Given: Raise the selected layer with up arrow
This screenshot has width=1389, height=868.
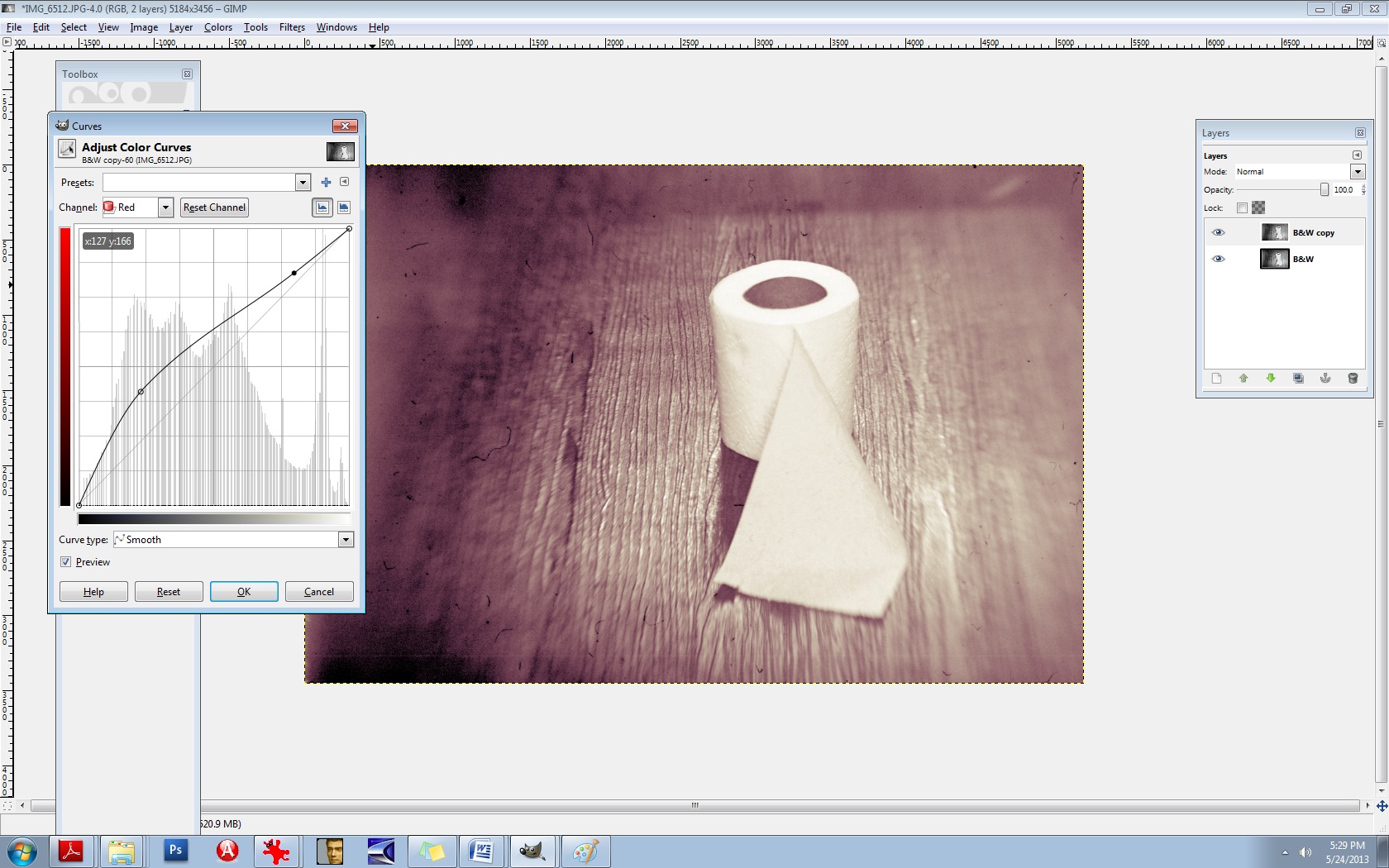Looking at the screenshot, I should (x=1243, y=379).
